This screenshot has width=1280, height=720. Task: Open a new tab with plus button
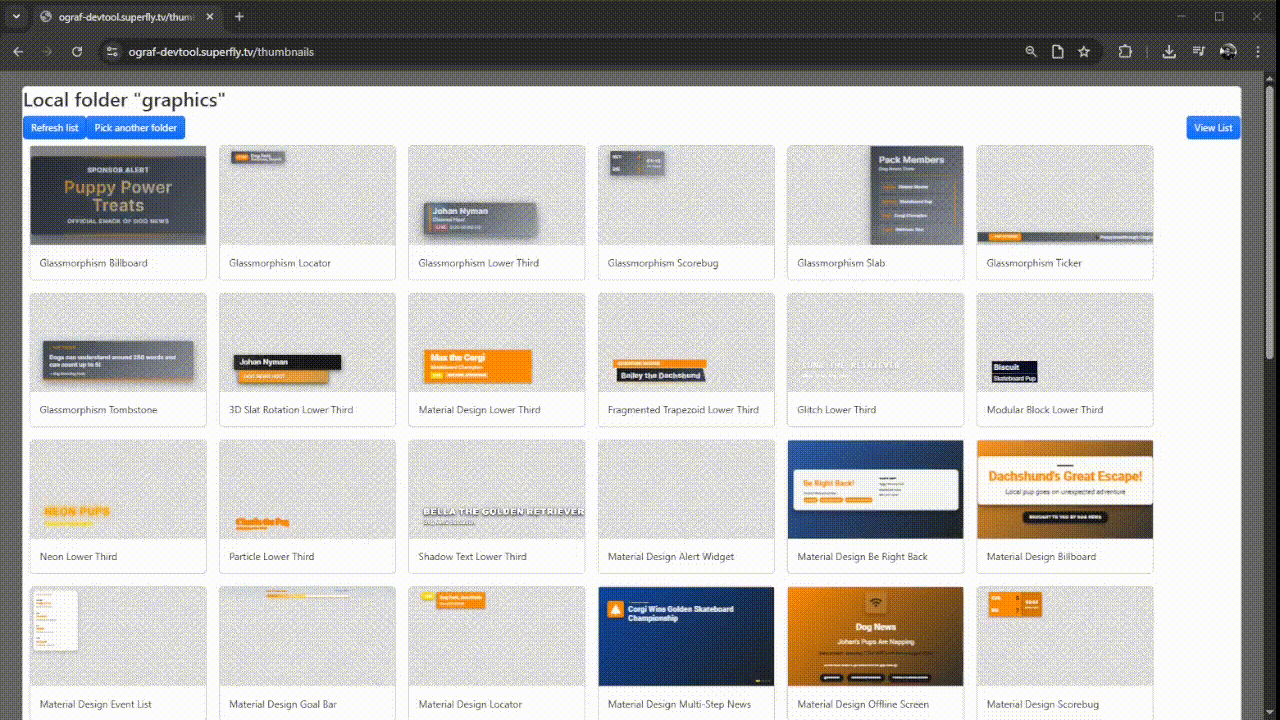tap(239, 17)
